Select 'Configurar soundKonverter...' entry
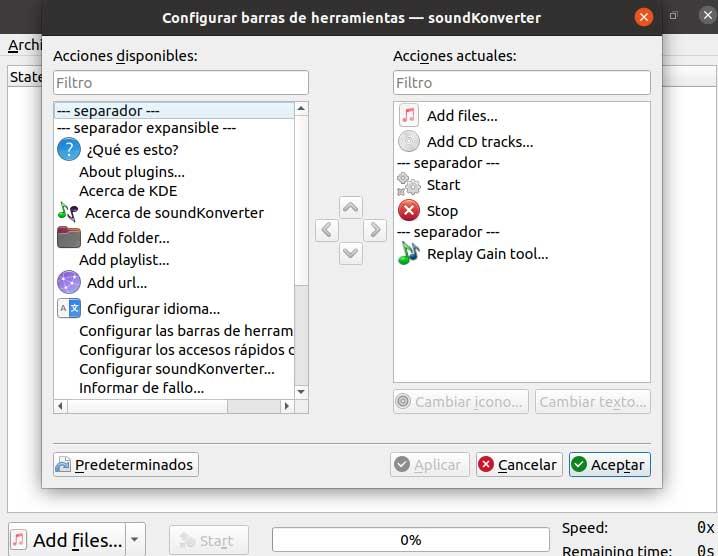This screenshot has width=718, height=556. pos(177,369)
